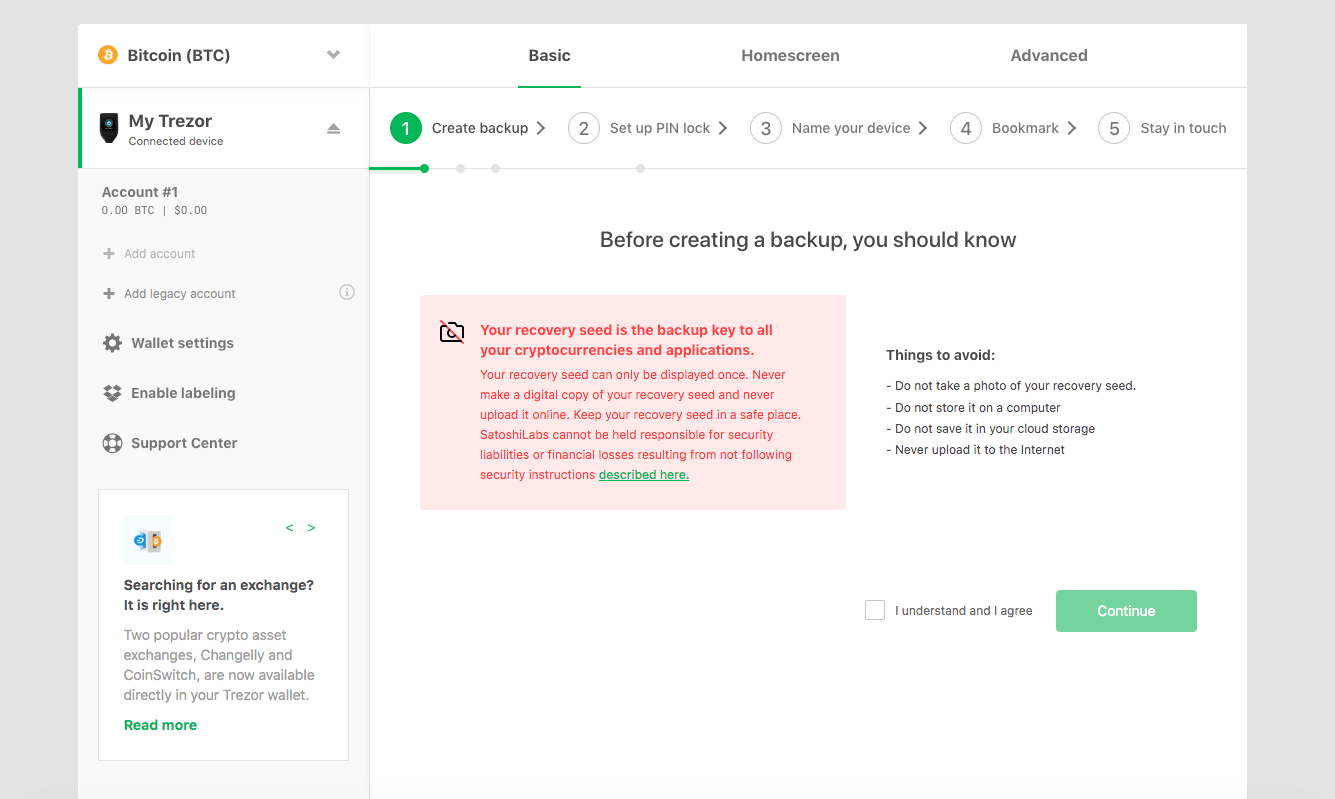The width and height of the screenshot is (1335, 799).
Task: Click step 3 circle for Name your device
Action: pyautogui.click(x=766, y=128)
